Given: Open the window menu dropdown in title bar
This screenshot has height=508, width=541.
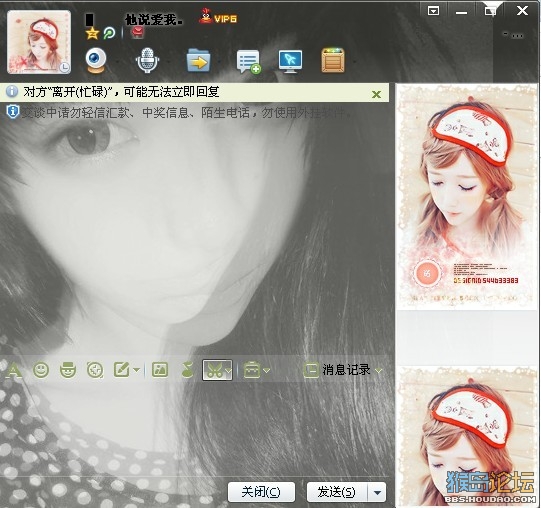Looking at the screenshot, I should (x=433, y=11).
